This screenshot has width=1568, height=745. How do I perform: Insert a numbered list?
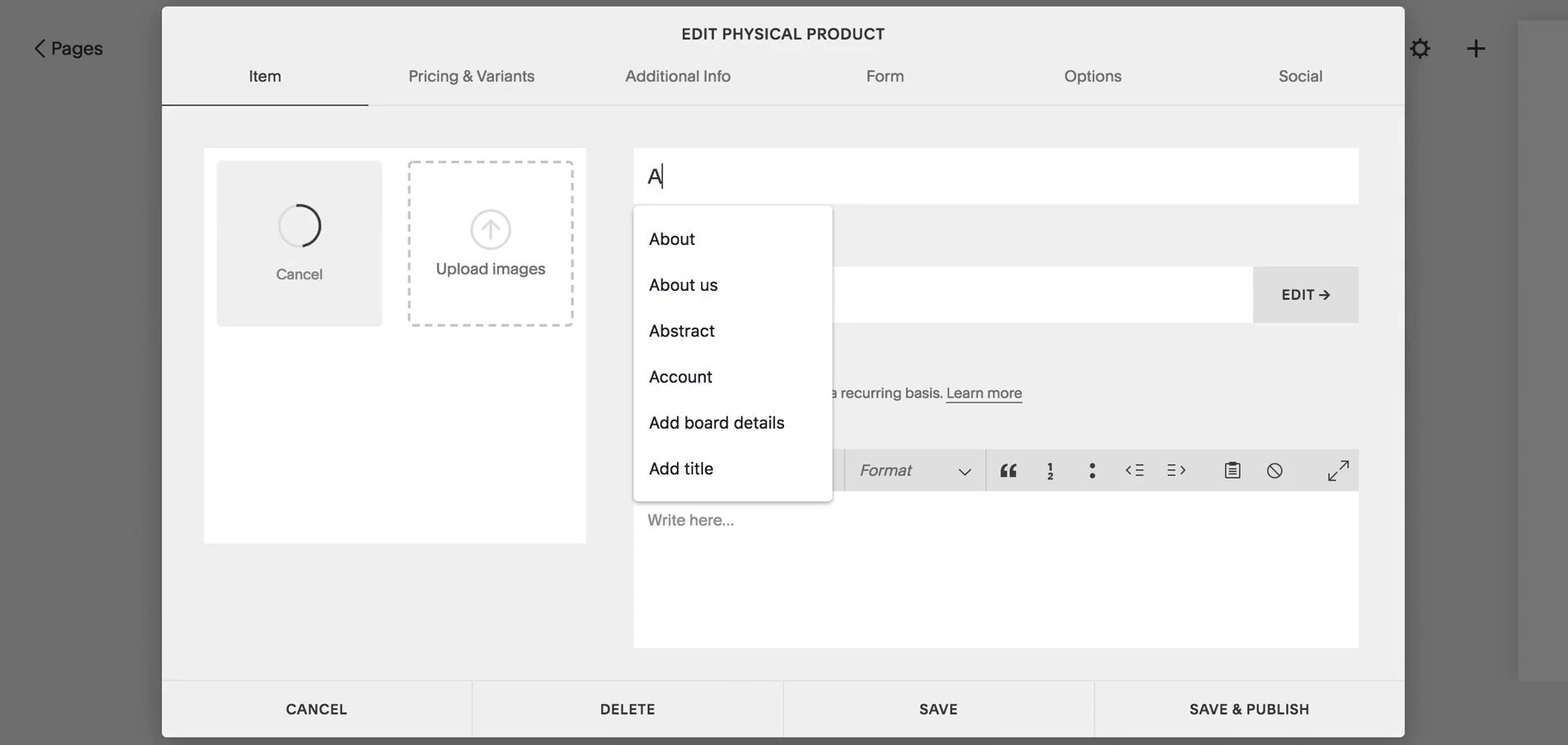click(x=1050, y=471)
